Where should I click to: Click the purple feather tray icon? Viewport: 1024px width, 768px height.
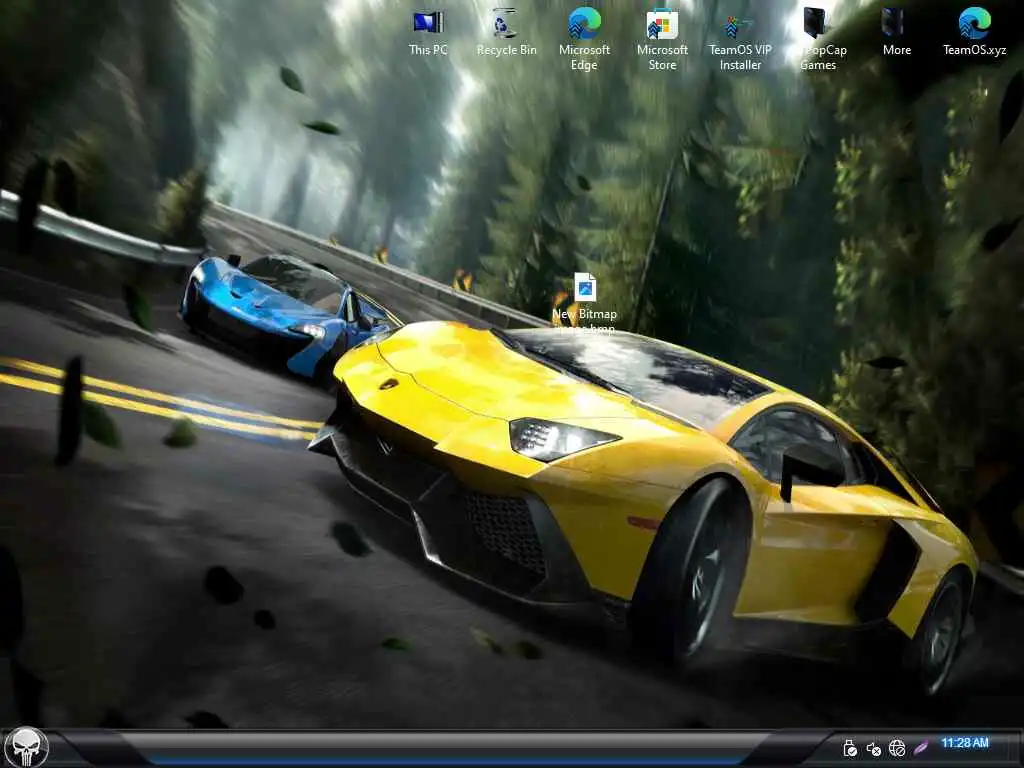(x=921, y=748)
